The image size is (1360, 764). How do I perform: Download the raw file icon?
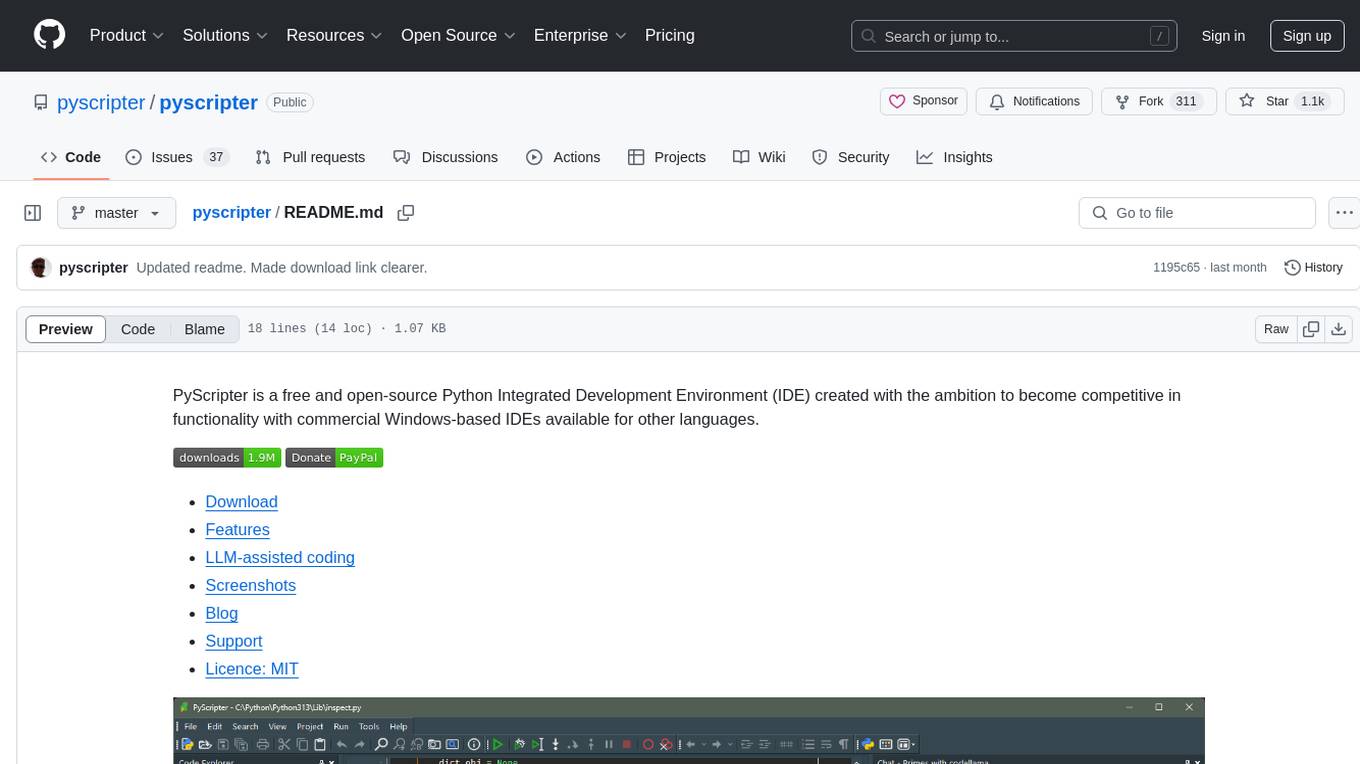click(x=1339, y=329)
